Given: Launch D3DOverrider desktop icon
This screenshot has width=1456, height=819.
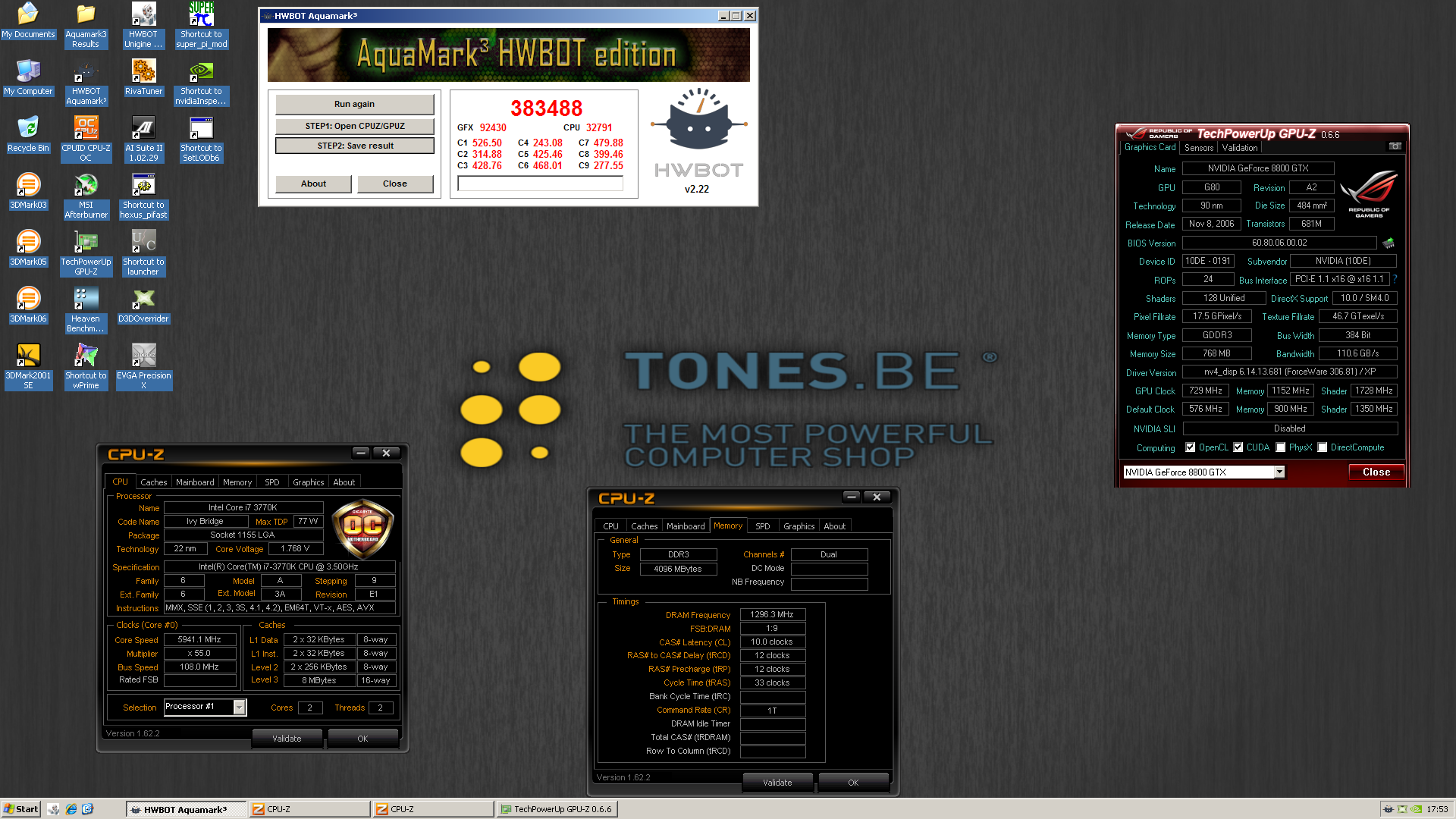Looking at the screenshot, I should pyautogui.click(x=143, y=306).
